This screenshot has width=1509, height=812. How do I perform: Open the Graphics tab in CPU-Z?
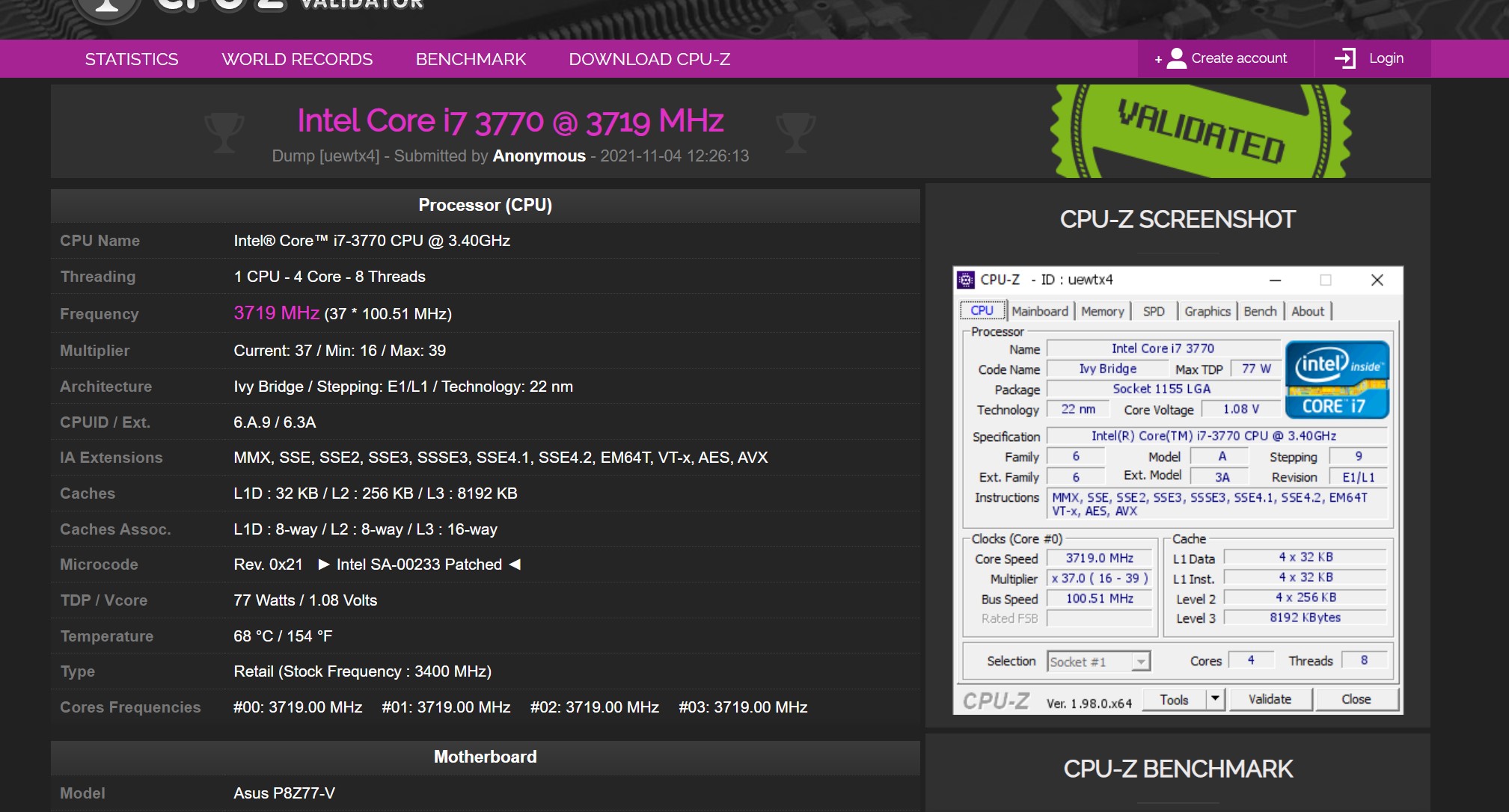1208,312
